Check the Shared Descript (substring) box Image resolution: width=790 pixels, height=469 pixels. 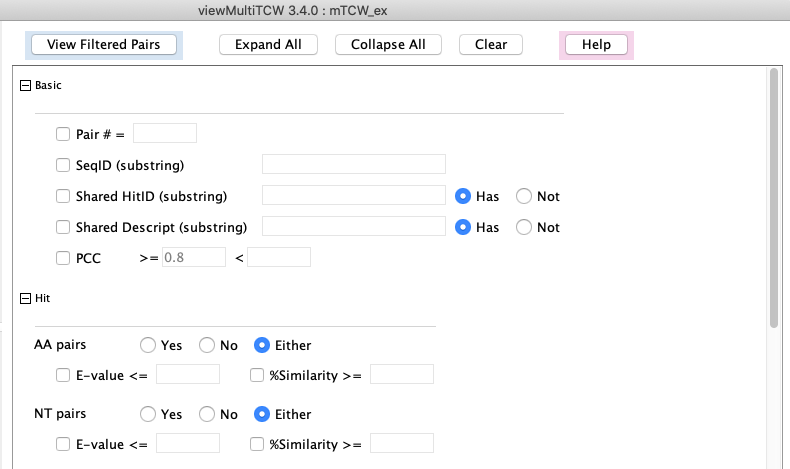[64, 227]
